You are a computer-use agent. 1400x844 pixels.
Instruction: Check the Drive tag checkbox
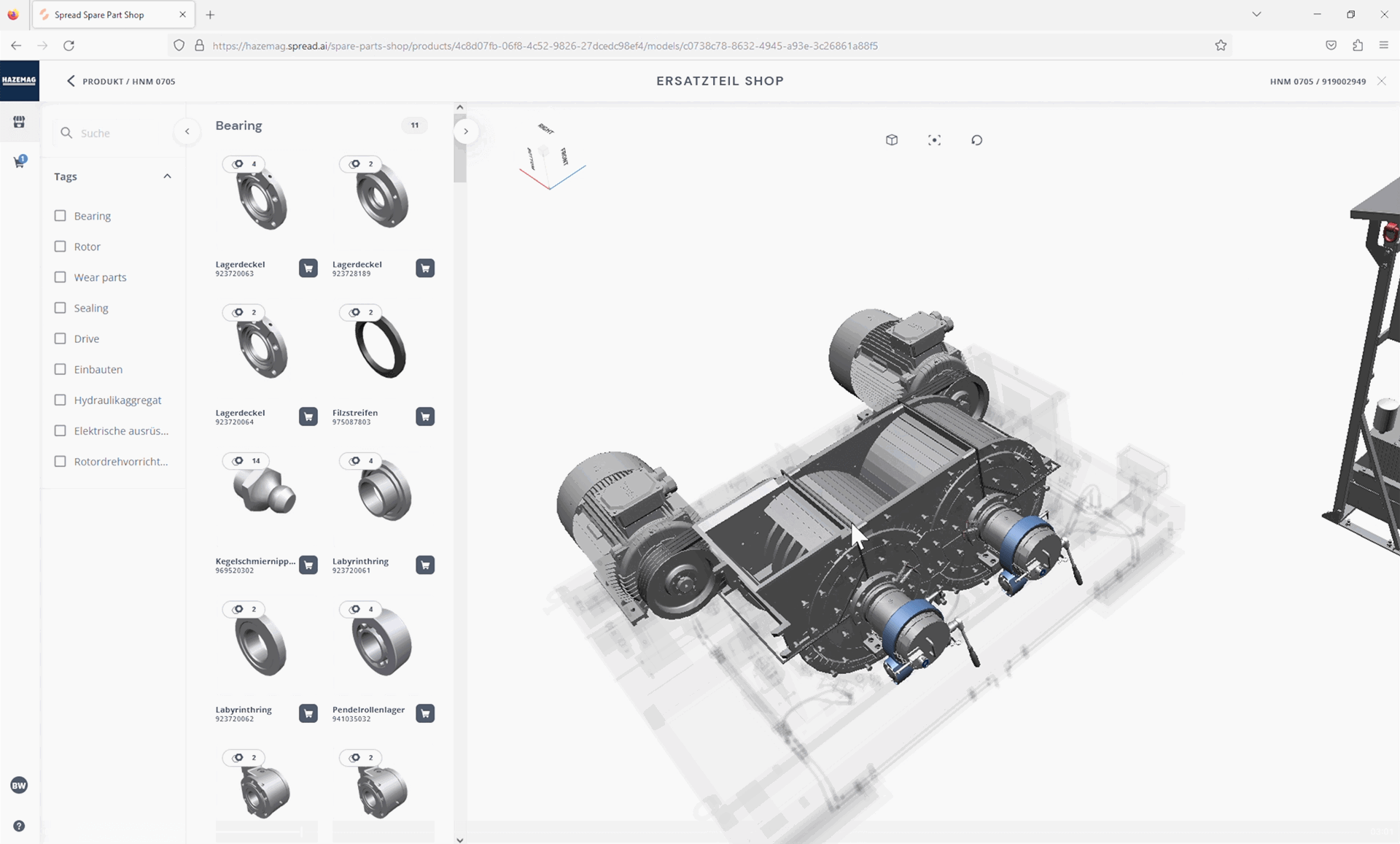tap(61, 338)
